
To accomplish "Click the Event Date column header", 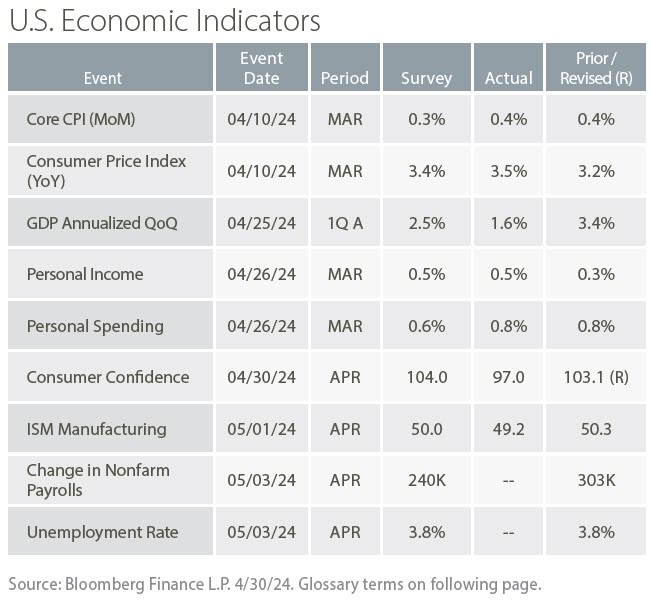I will pyautogui.click(x=261, y=68).
